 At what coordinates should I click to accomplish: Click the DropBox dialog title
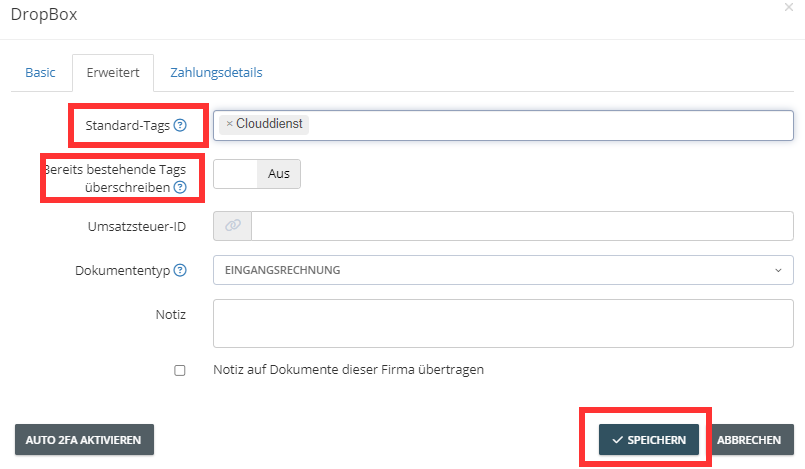(x=44, y=14)
